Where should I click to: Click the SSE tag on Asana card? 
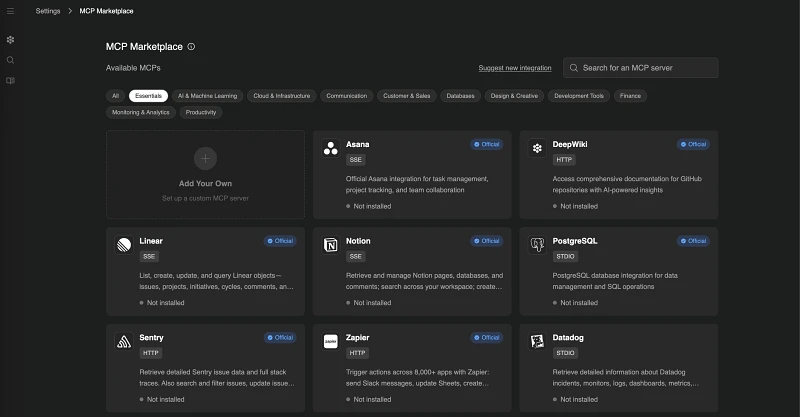[x=356, y=160]
